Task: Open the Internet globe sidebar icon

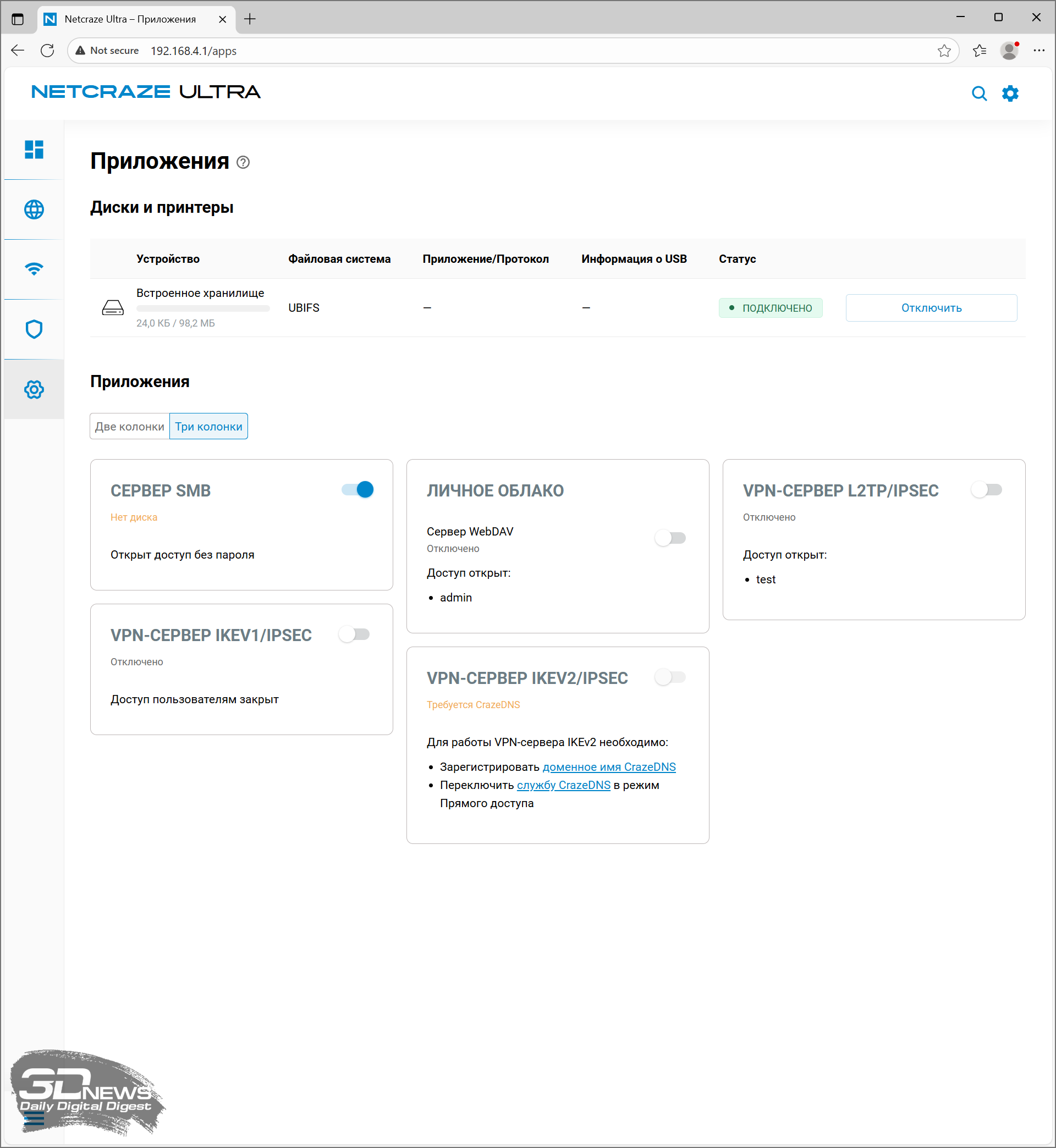Action: point(34,209)
